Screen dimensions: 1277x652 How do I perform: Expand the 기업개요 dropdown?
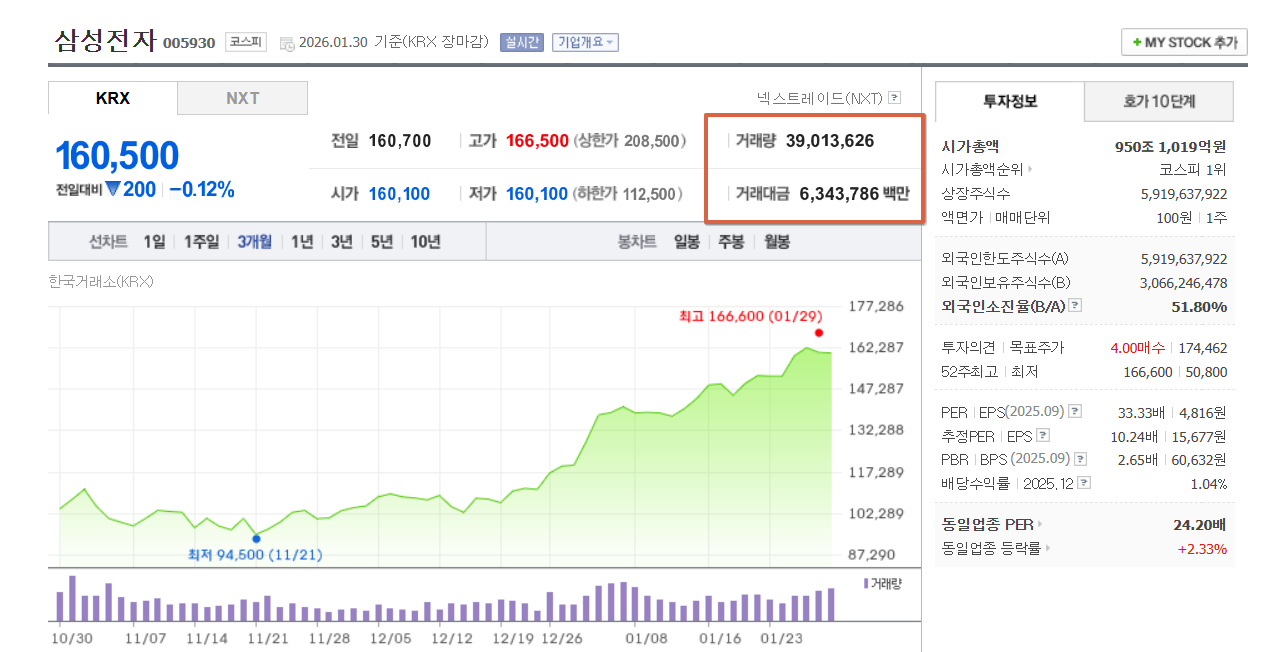click(x=585, y=42)
